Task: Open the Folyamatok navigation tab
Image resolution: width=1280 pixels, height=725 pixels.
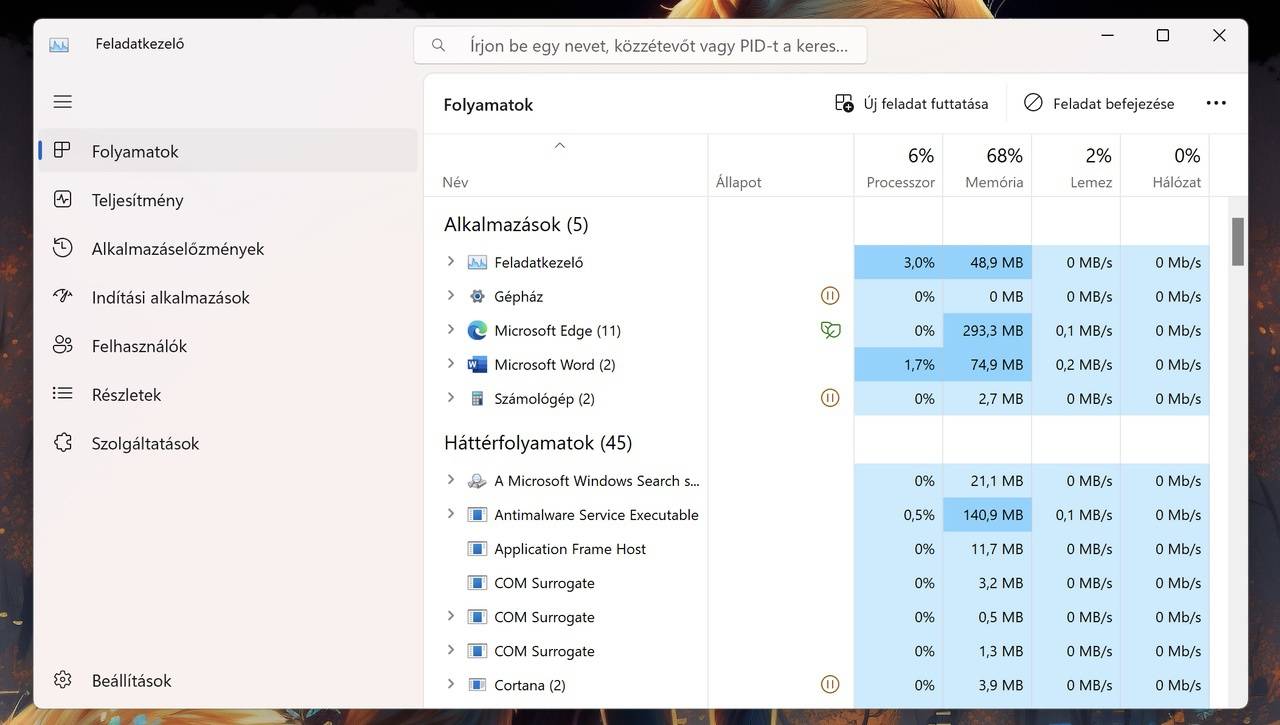Action: click(228, 151)
